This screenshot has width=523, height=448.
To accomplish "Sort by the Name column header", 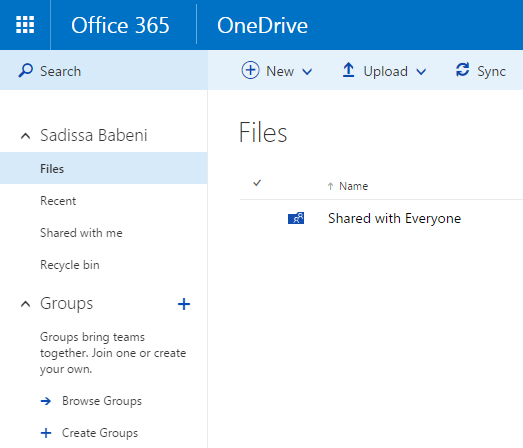I will point(353,186).
